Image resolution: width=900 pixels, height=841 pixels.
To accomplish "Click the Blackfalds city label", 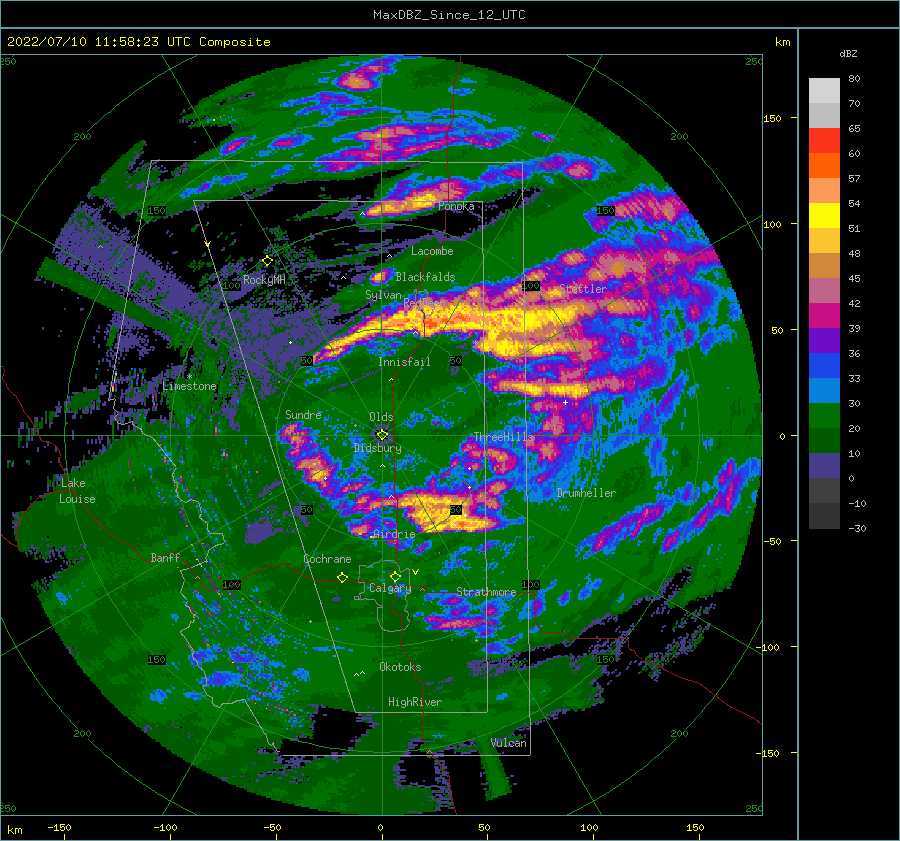I will pos(425,277).
